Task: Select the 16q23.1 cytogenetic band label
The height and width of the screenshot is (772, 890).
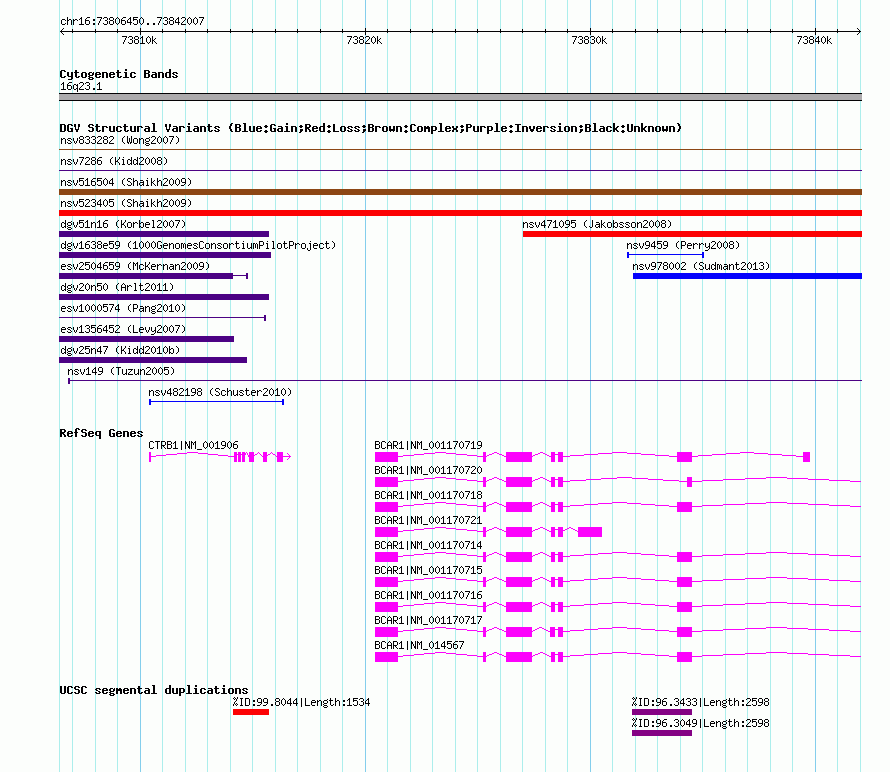Action: [x=81, y=86]
